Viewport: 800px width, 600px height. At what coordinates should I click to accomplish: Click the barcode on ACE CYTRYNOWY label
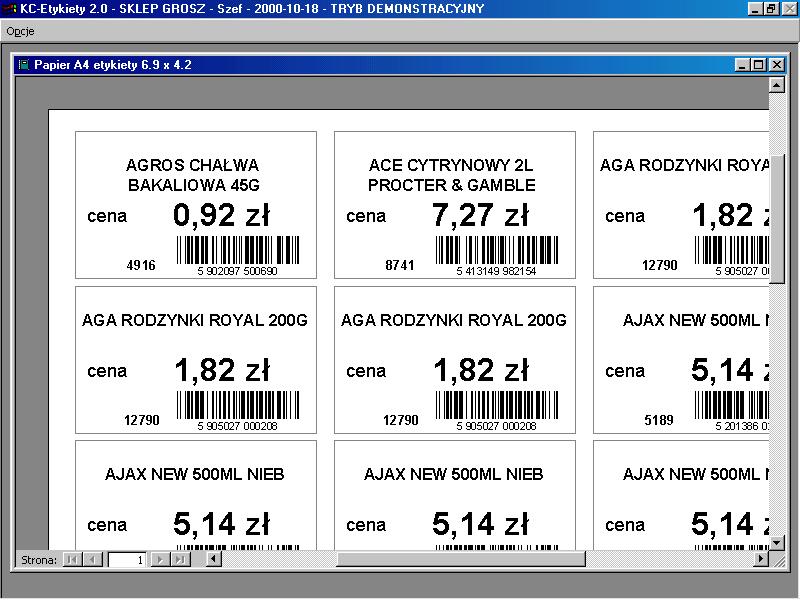496,250
